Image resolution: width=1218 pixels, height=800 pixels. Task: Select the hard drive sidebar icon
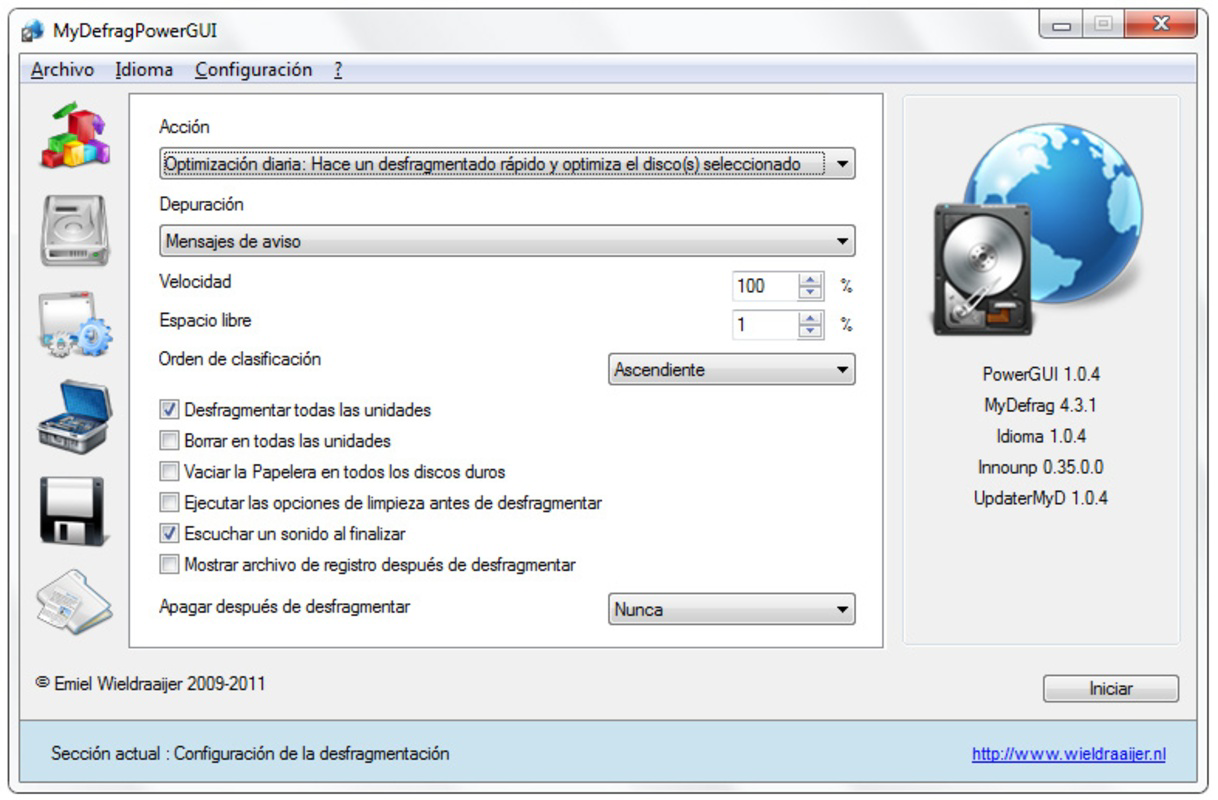pos(74,231)
